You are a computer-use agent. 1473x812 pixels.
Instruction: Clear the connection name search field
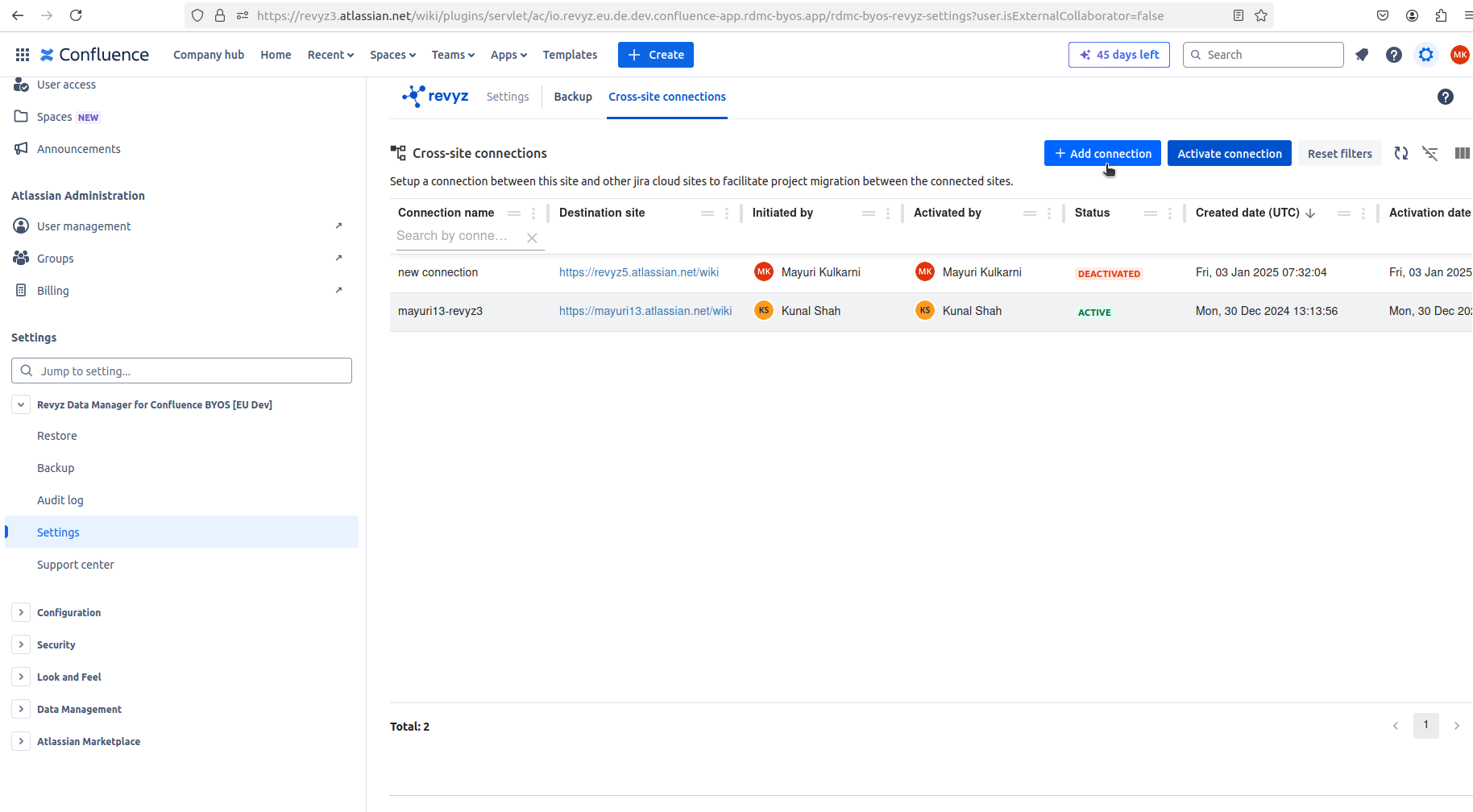(532, 238)
